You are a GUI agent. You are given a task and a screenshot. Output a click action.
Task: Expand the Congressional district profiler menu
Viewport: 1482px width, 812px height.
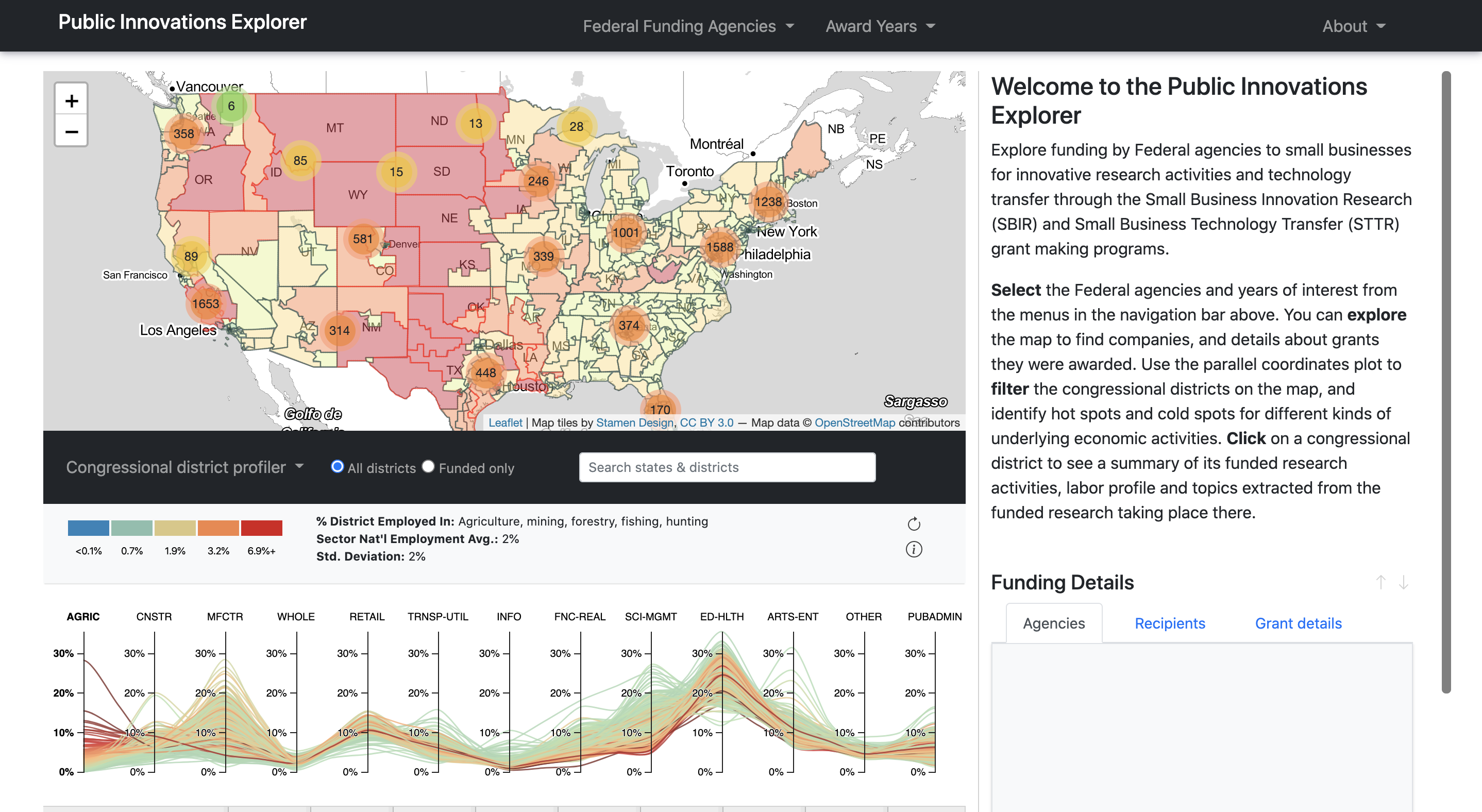tap(184, 467)
